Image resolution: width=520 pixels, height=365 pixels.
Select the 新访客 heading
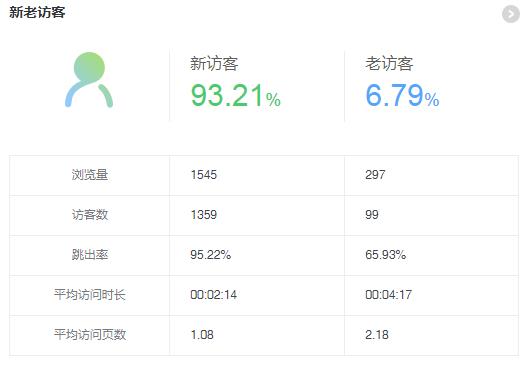[x=214, y=63]
